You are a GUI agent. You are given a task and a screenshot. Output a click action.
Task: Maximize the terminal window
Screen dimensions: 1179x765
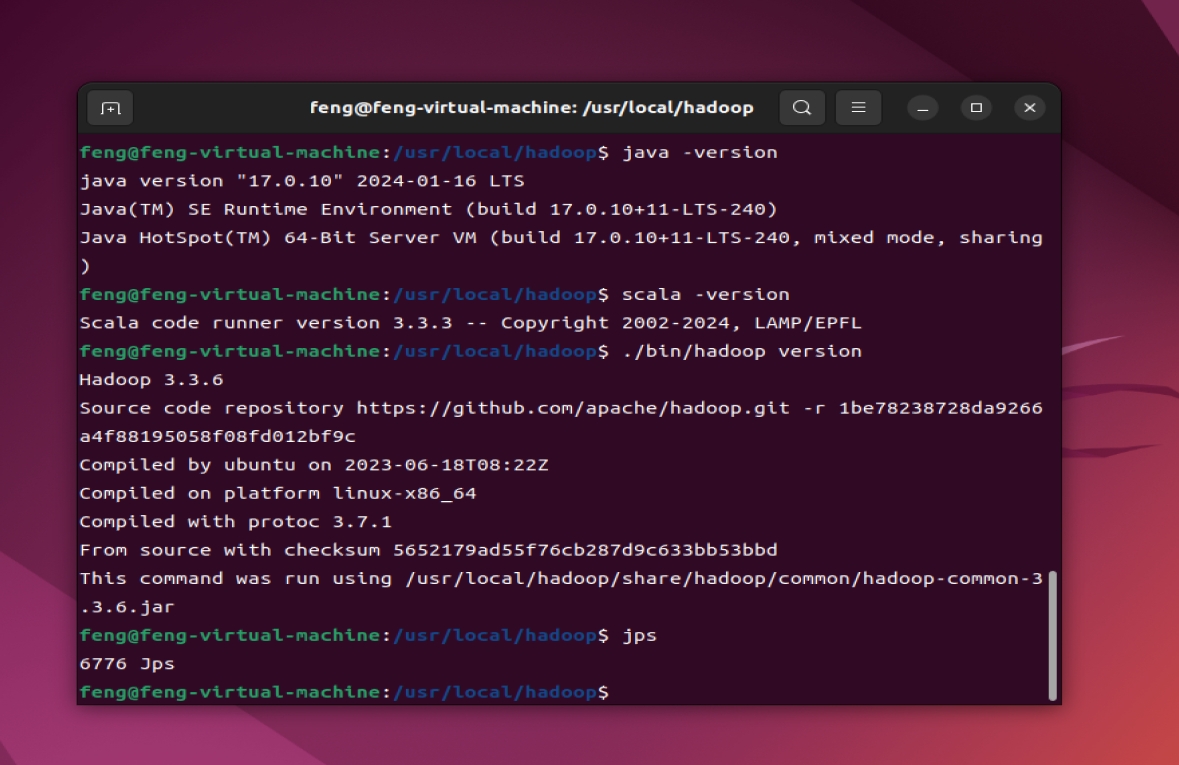(x=976, y=108)
